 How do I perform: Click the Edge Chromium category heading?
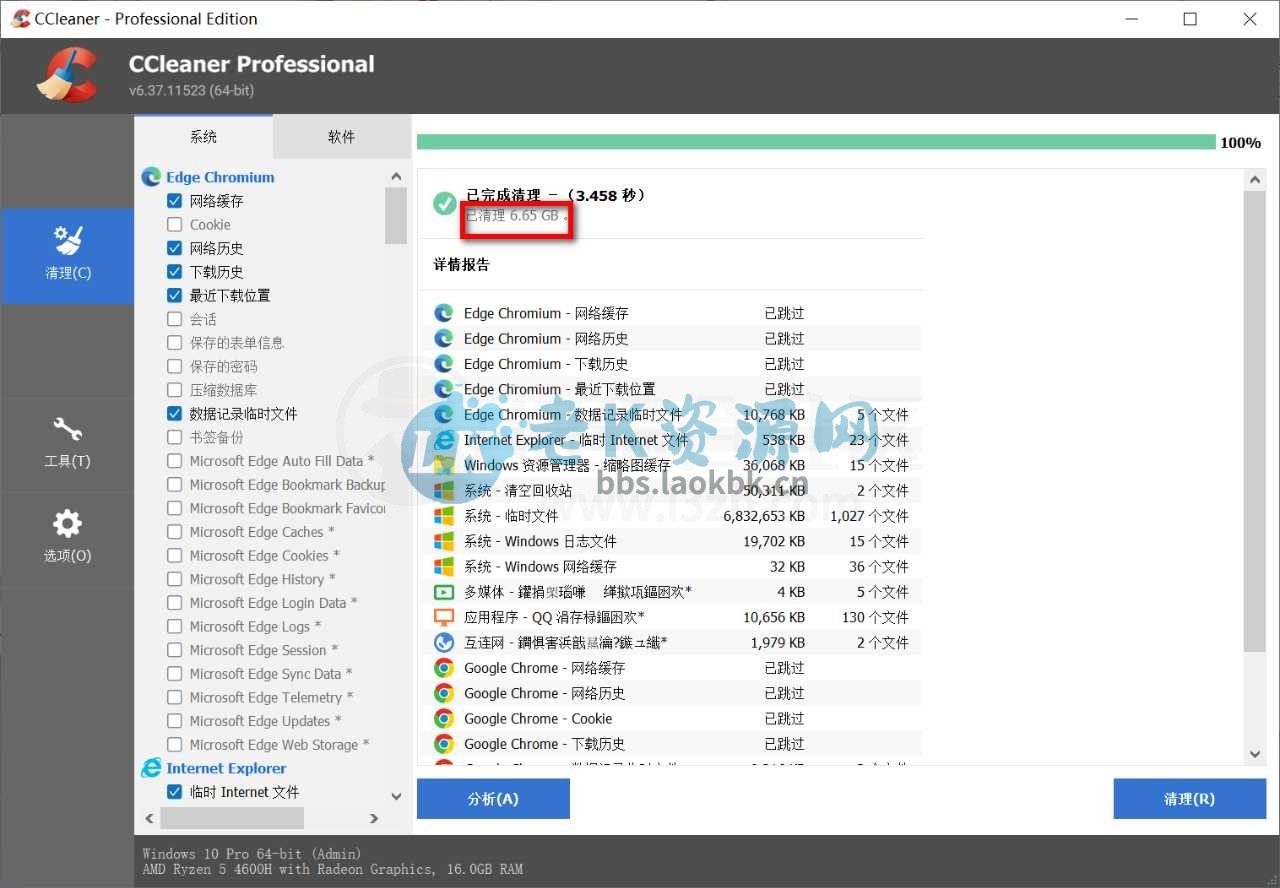point(220,177)
